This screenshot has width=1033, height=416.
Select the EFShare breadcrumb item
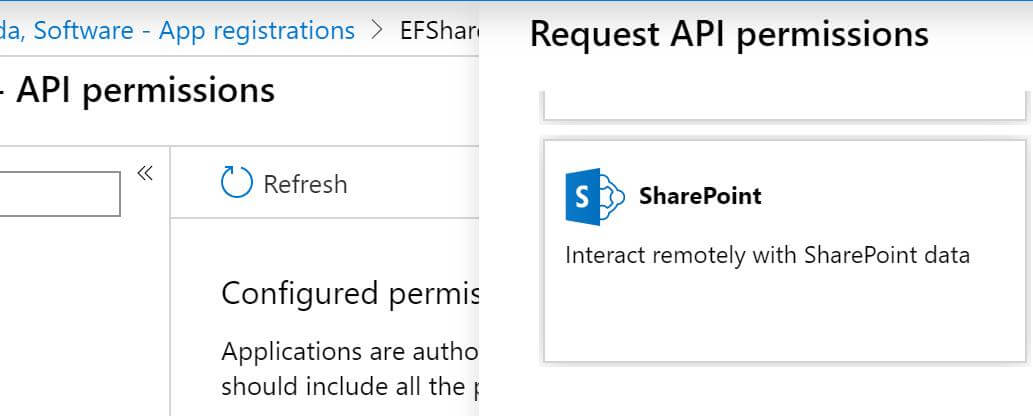pyautogui.click(x=439, y=30)
